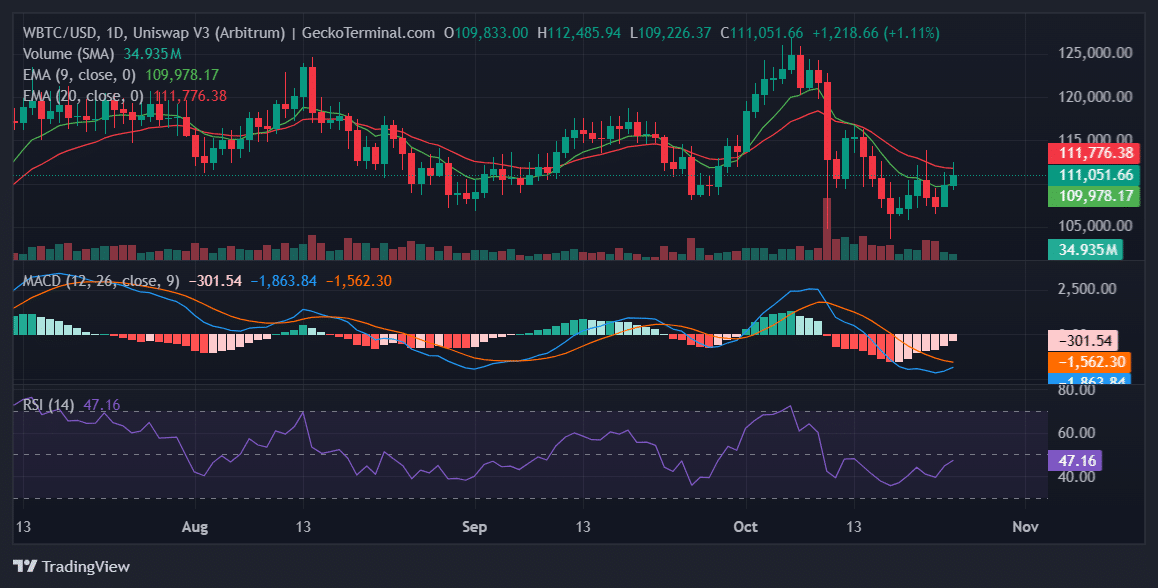Viewport: 1158px width, 588px height.
Task: Click the 111,051.66 current price tag
Action: tap(1095, 175)
